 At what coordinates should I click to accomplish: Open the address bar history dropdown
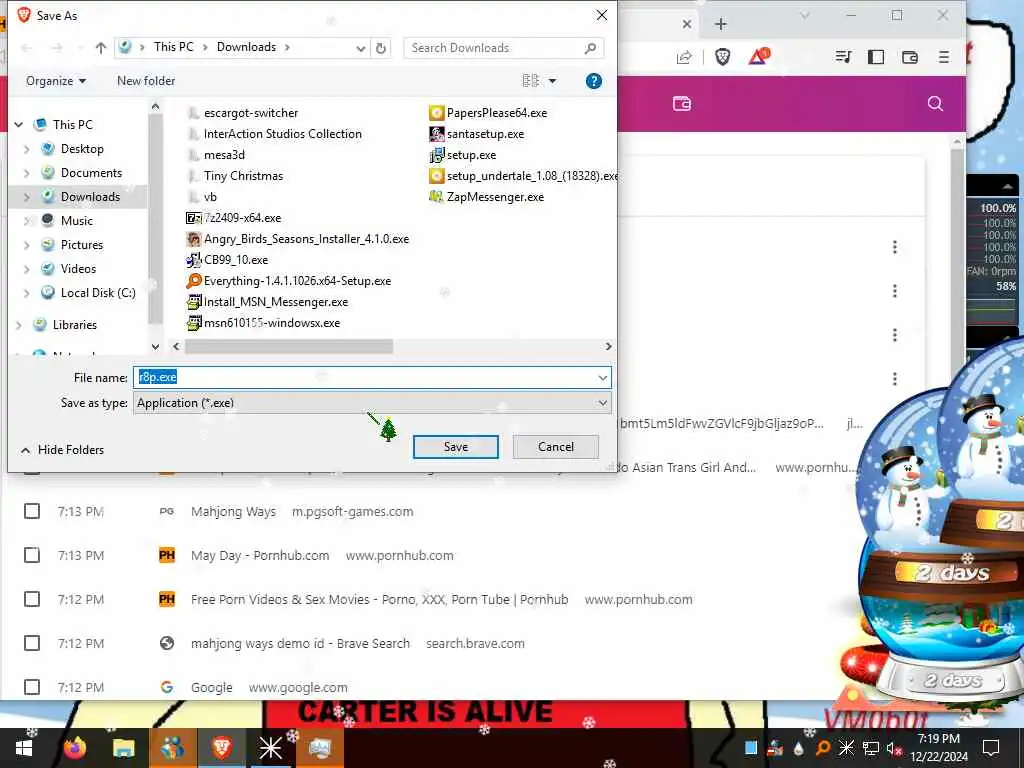pos(360,48)
